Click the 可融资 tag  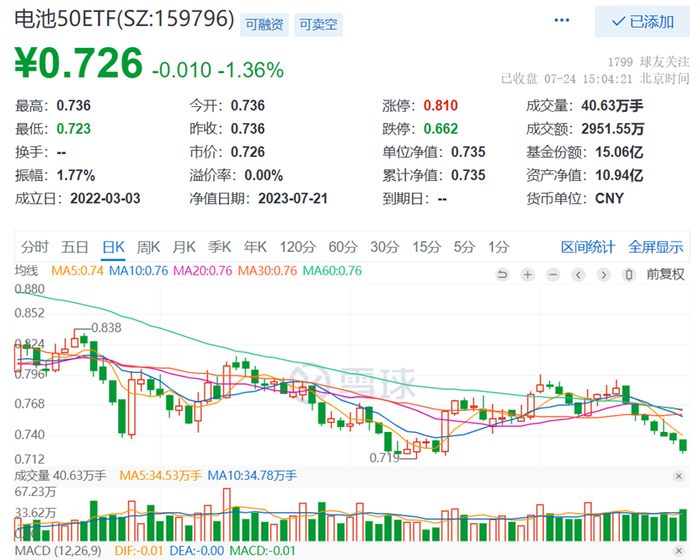point(264,25)
